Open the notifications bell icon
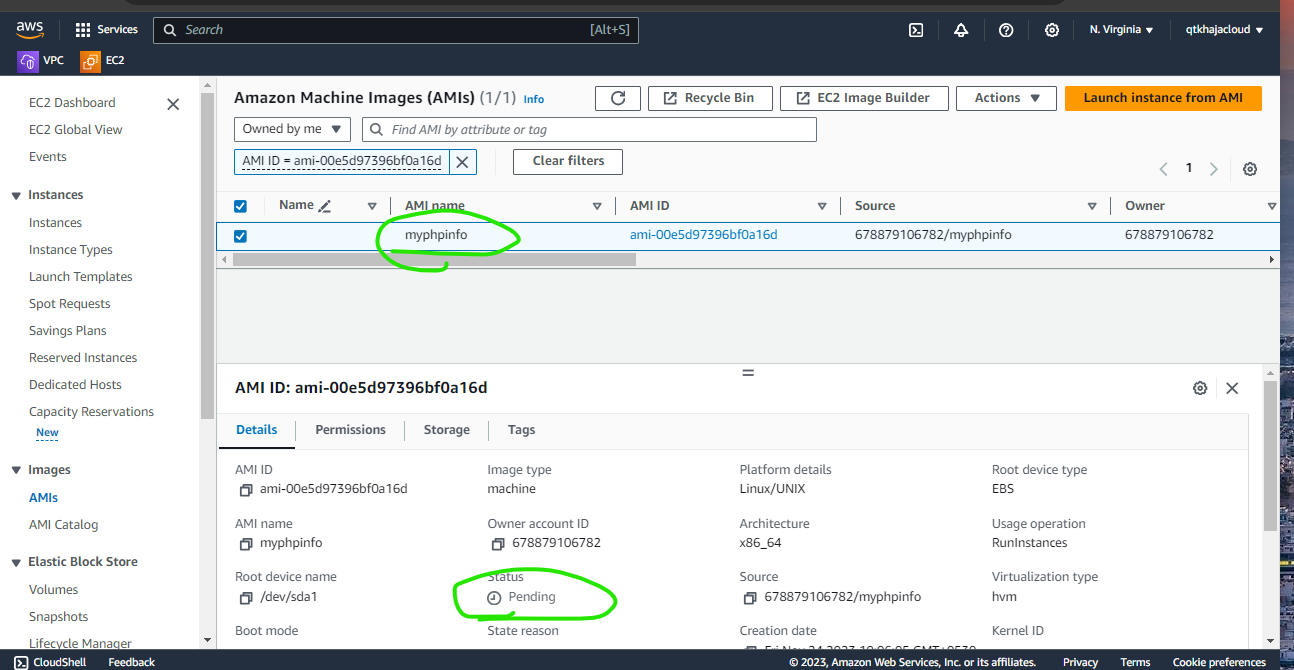 click(x=961, y=30)
